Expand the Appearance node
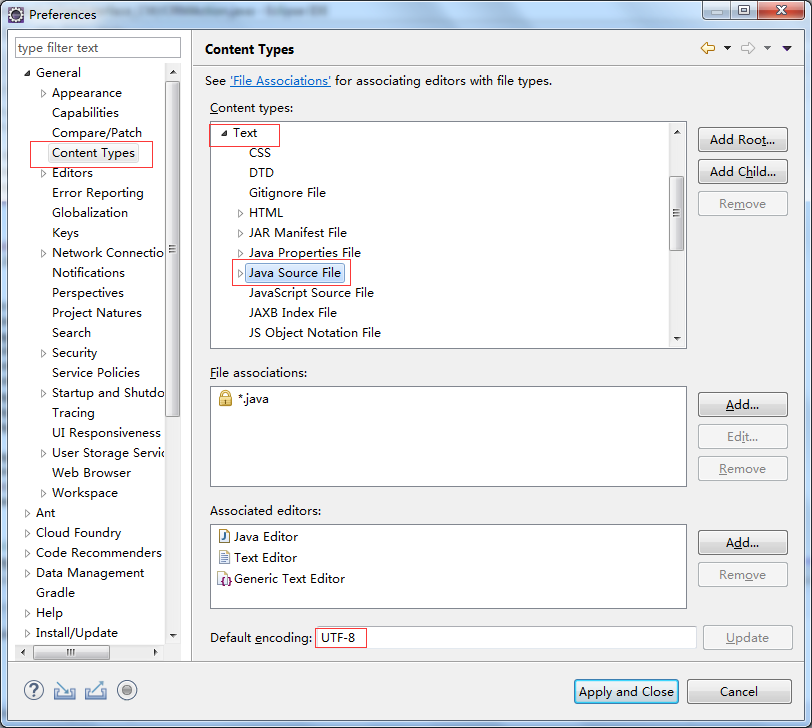Viewport: 812px width, 728px height. tap(44, 93)
